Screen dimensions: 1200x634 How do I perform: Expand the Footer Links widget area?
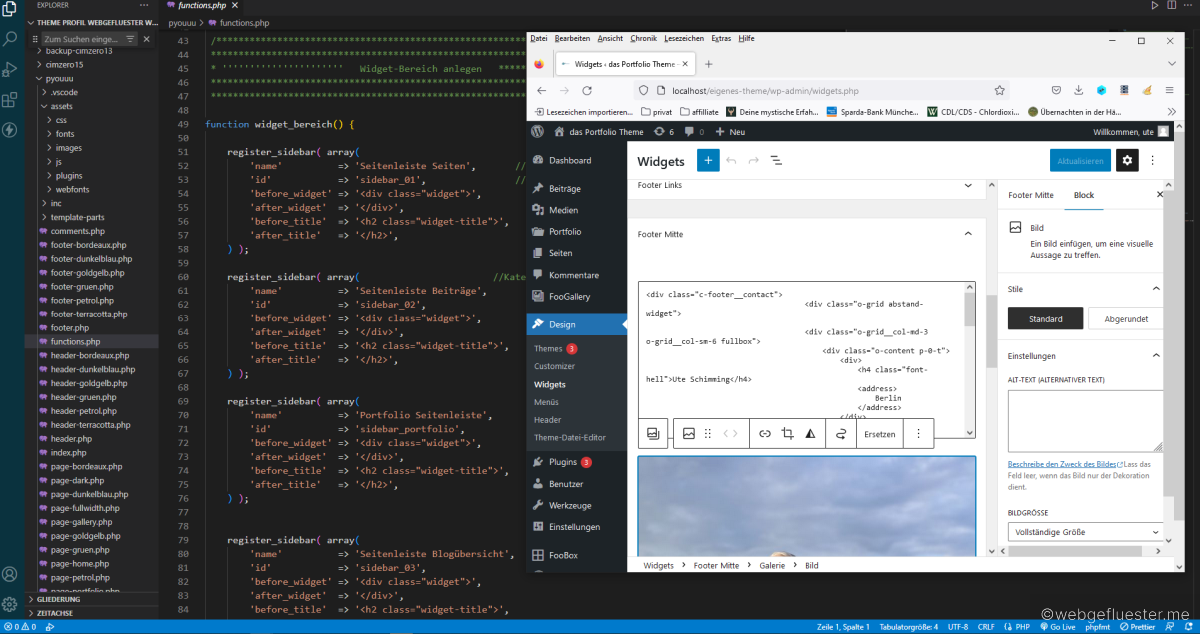(x=967, y=185)
